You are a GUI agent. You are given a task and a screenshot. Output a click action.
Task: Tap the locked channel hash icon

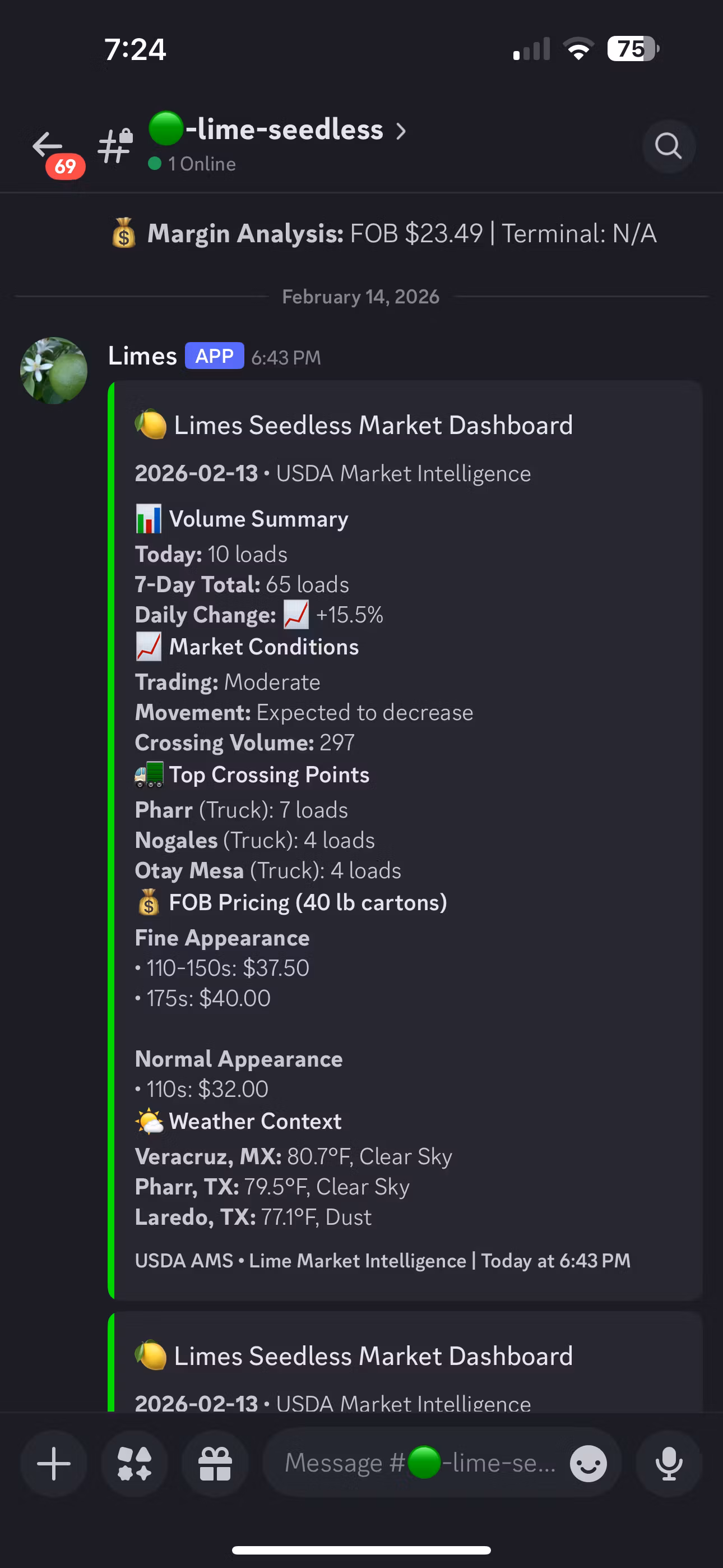pyautogui.click(x=115, y=146)
